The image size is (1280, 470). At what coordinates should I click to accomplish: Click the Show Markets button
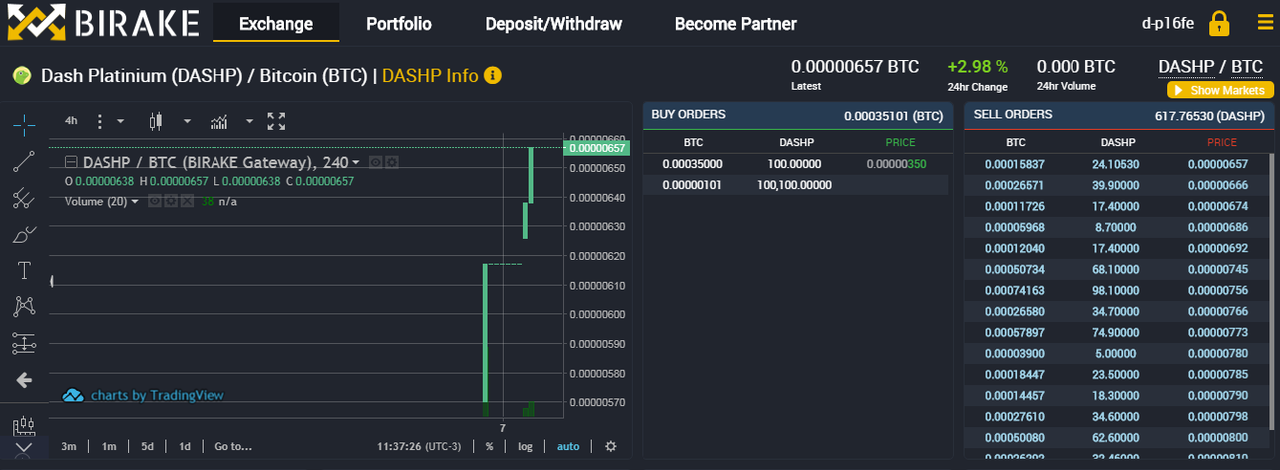(1220, 90)
